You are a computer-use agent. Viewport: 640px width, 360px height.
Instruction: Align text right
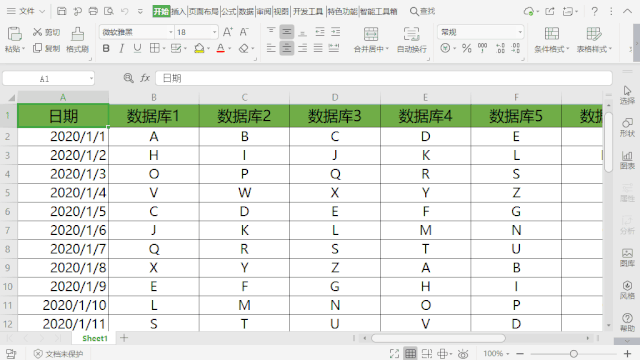pyautogui.click(x=302, y=49)
